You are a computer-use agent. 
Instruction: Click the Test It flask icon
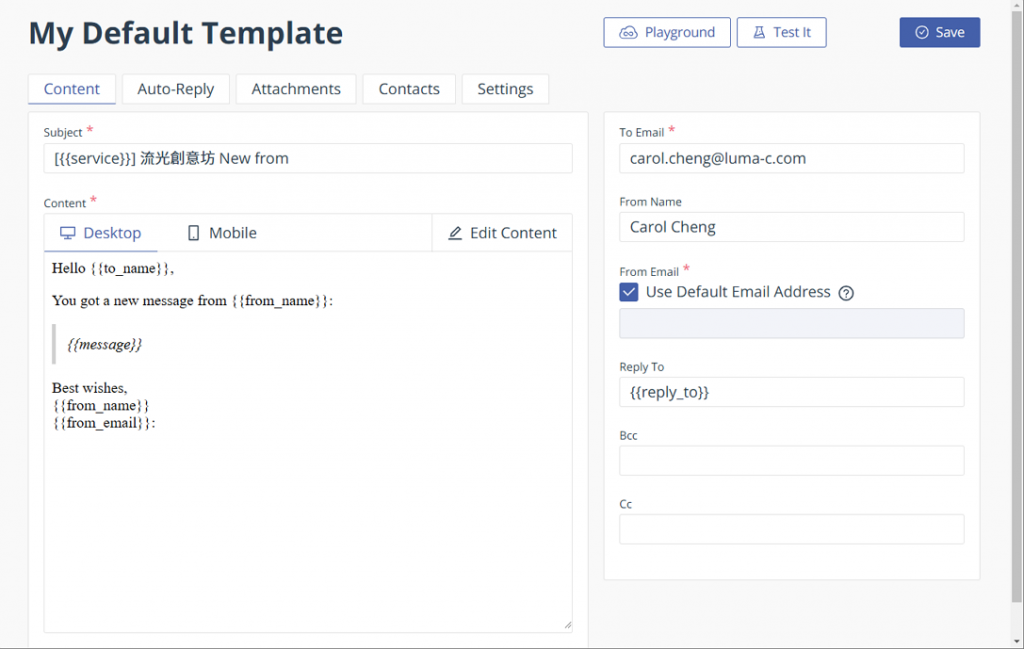tap(759, 33)
